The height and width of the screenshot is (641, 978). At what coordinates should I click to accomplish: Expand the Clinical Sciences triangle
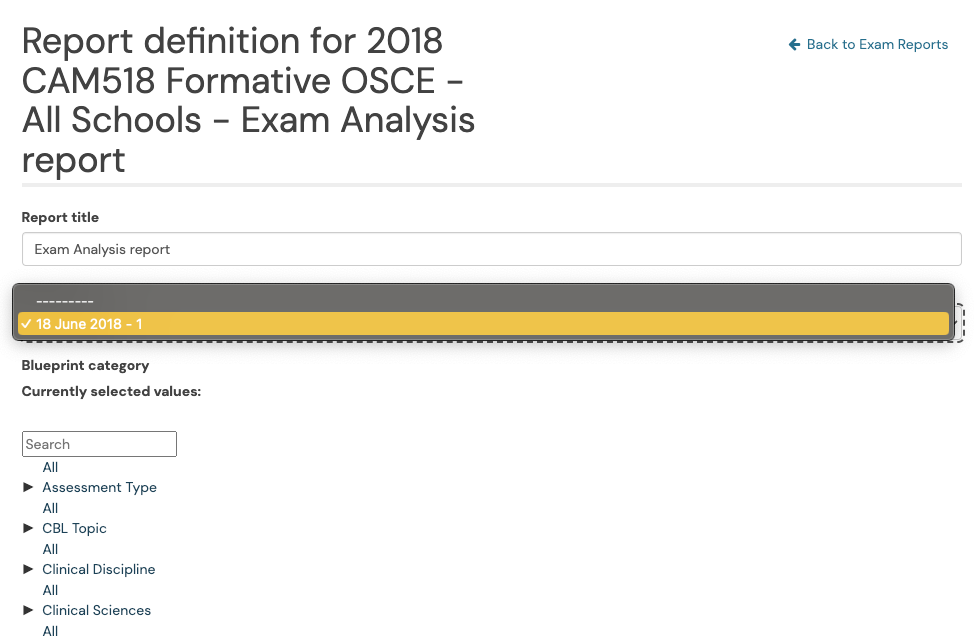click(x=28, y=610)
